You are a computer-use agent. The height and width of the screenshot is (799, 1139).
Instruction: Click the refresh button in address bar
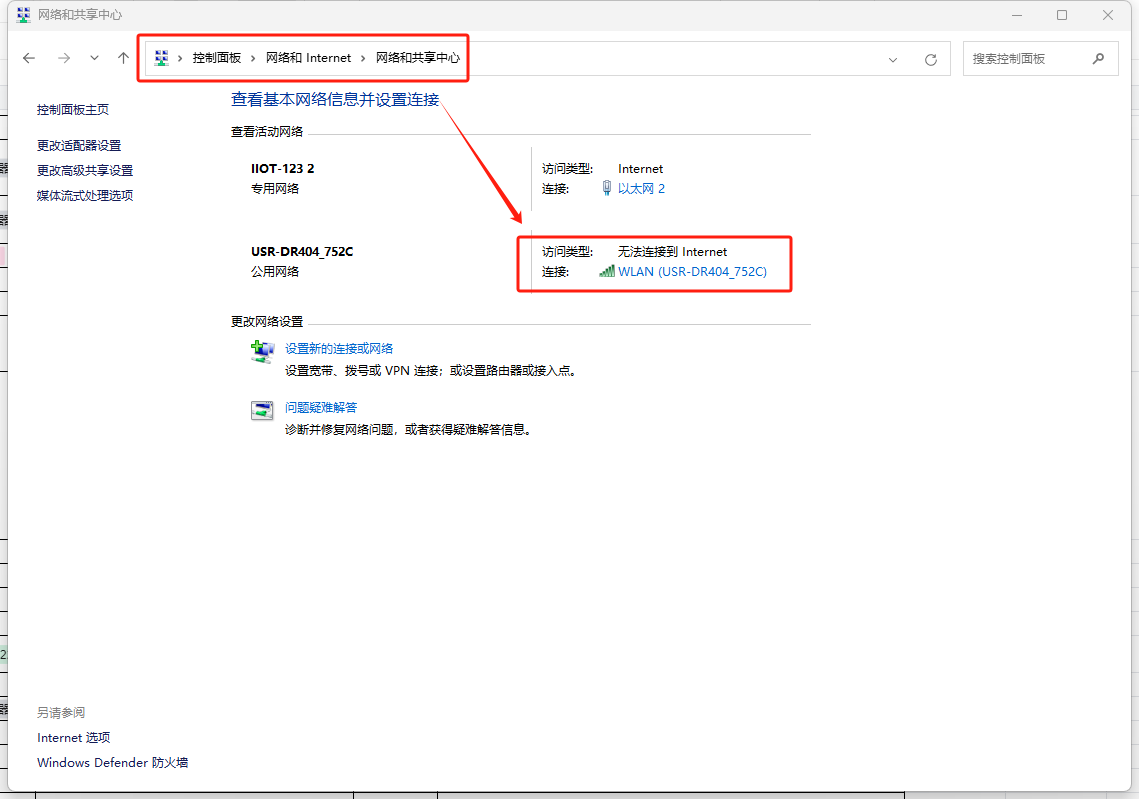tap(930, 59)
